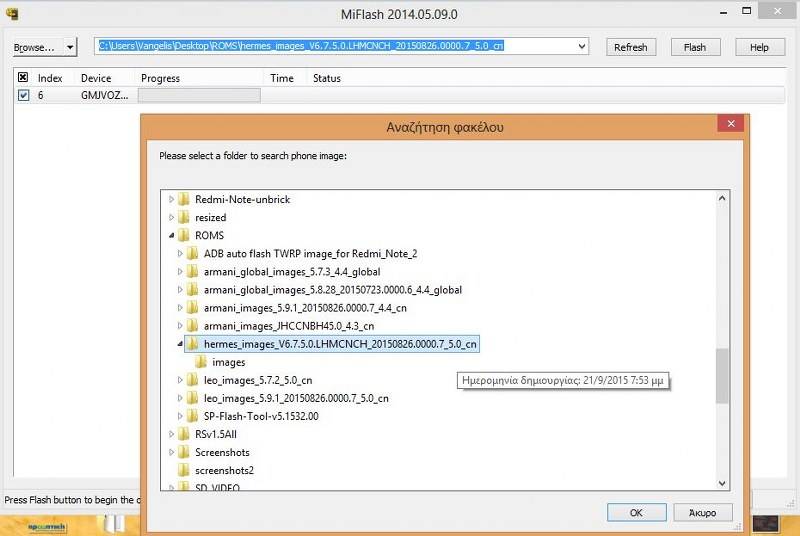Screen dimensions: 800x536
Task: Click the leo_images_5.7.2_5.0_cn folder icon
Action: tap(193, 380)
